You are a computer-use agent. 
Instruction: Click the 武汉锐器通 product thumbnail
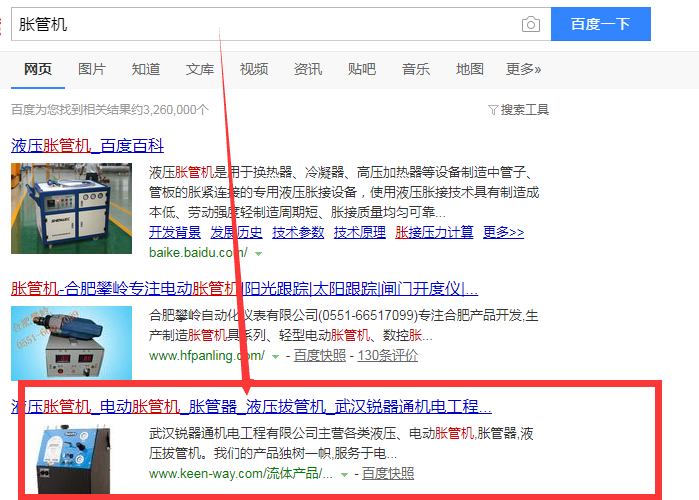73,459
